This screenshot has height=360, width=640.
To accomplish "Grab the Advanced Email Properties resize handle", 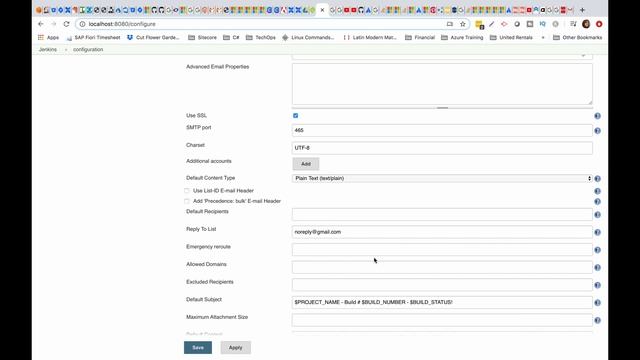I will [442, 108].
